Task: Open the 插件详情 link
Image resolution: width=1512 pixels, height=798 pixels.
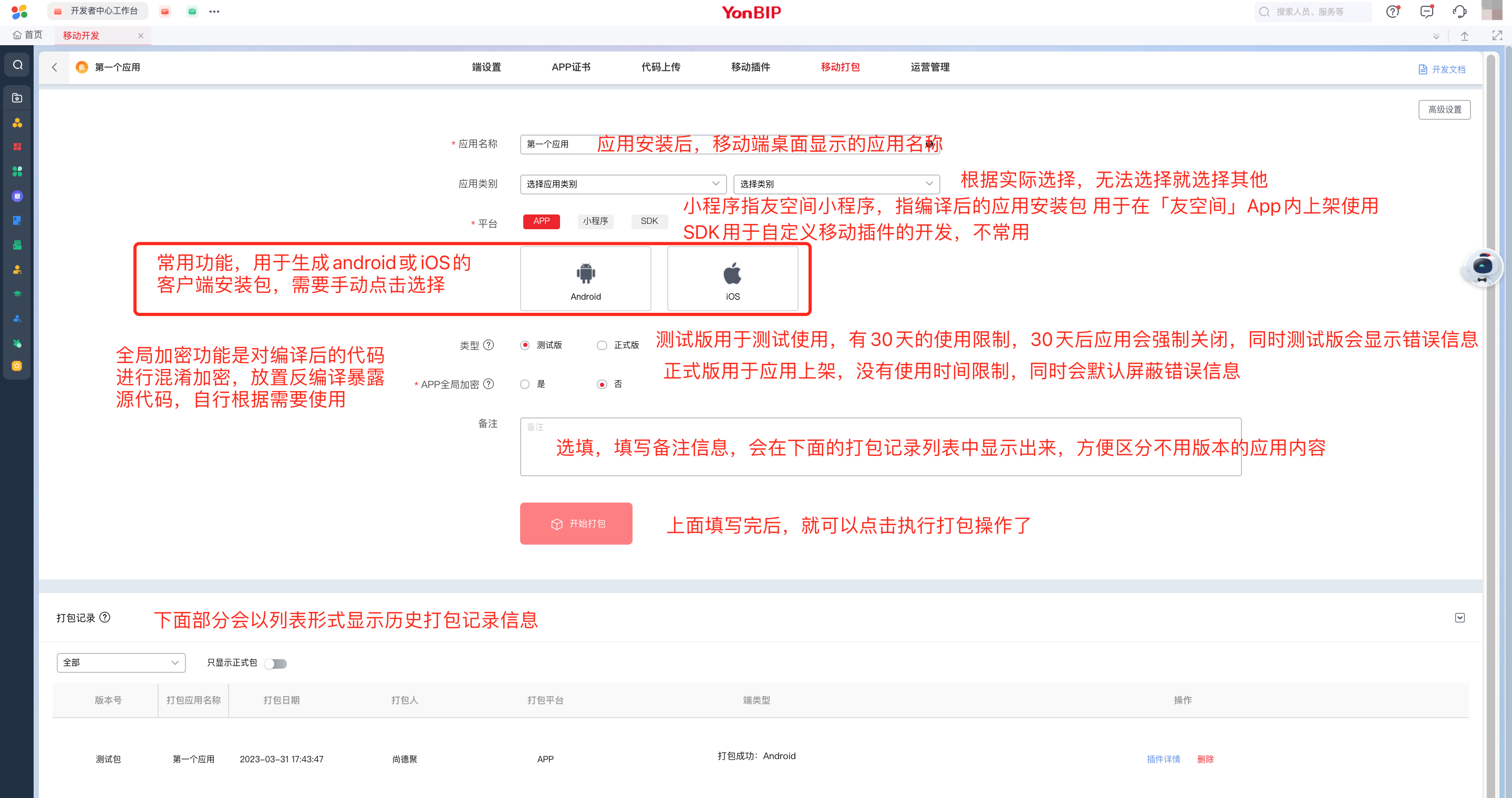Action: [x=1163, y=759]
